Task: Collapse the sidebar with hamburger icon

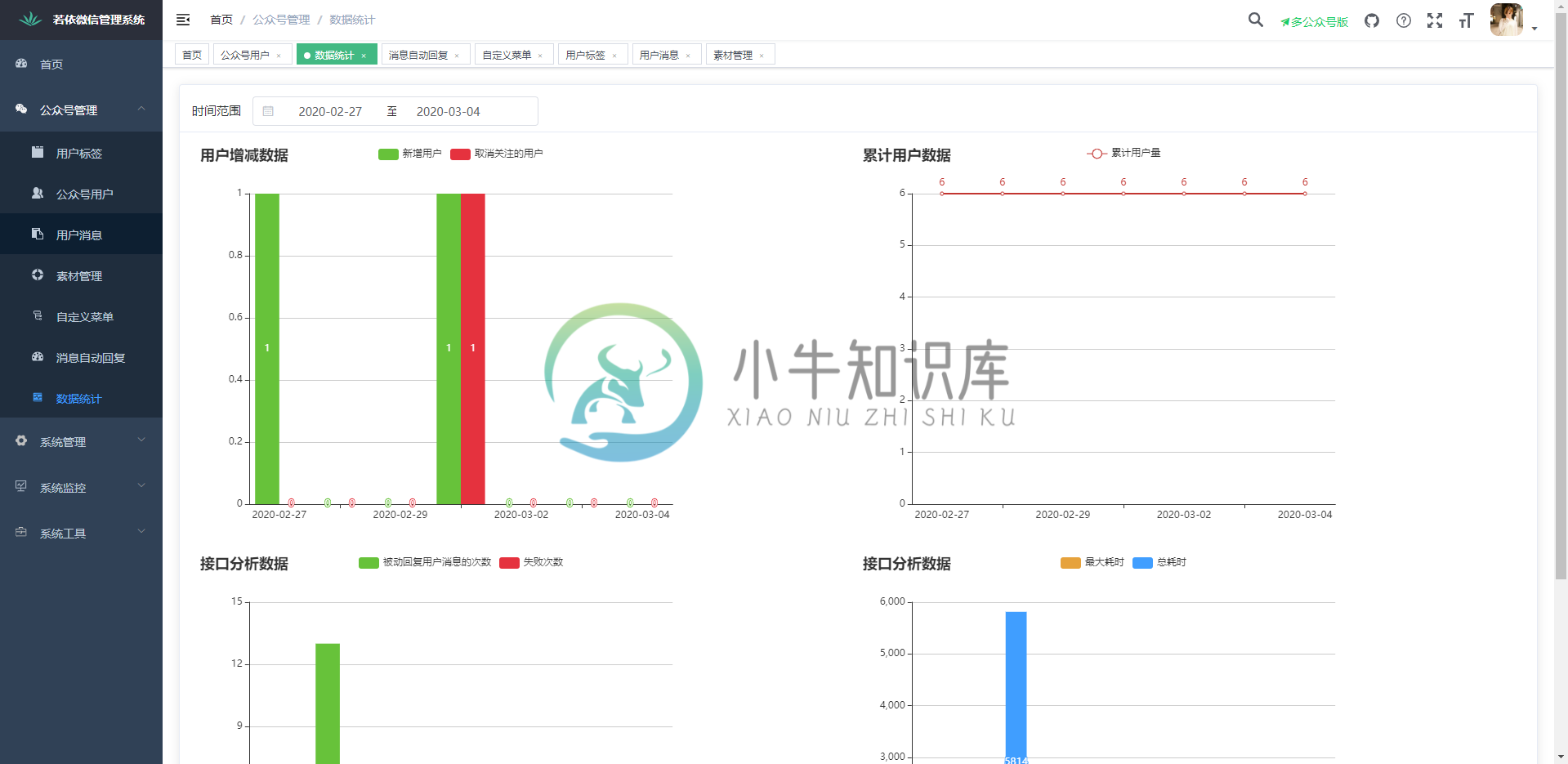Action: click(183, 20)
